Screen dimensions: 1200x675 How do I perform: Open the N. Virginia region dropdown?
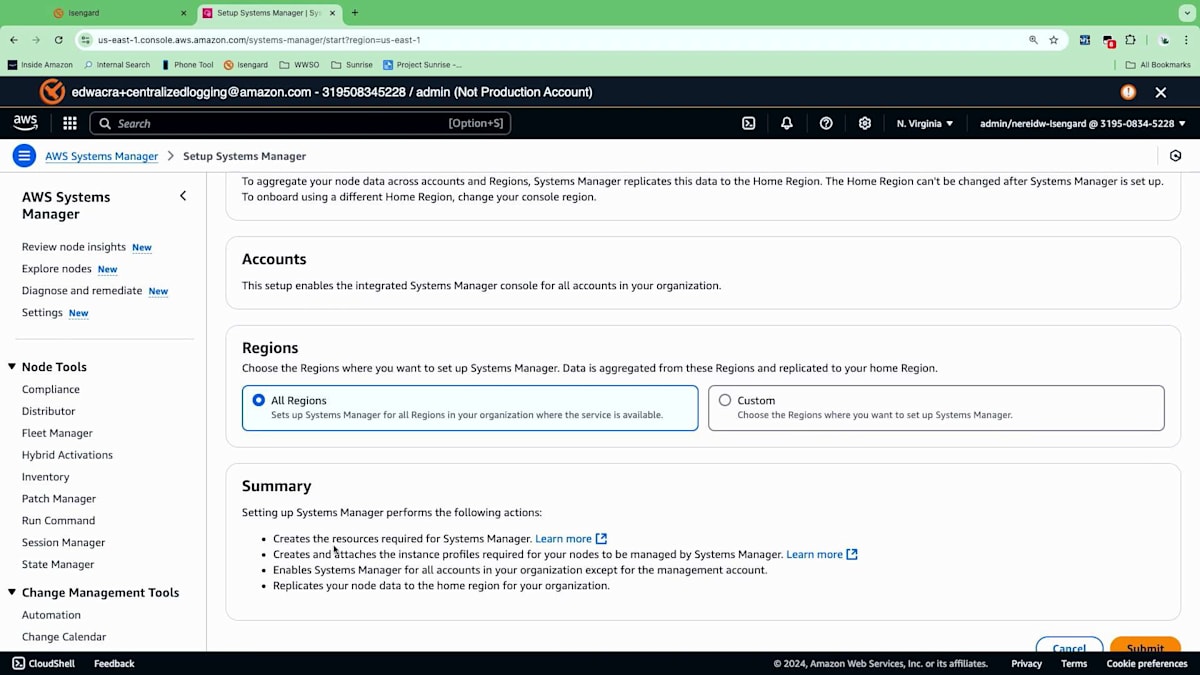coord(925,123)
